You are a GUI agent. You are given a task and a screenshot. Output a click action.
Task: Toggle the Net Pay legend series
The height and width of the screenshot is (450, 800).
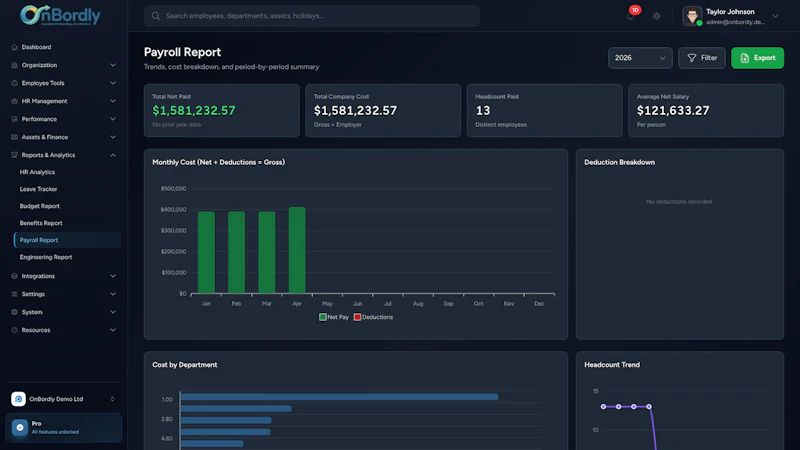(334, 317)
